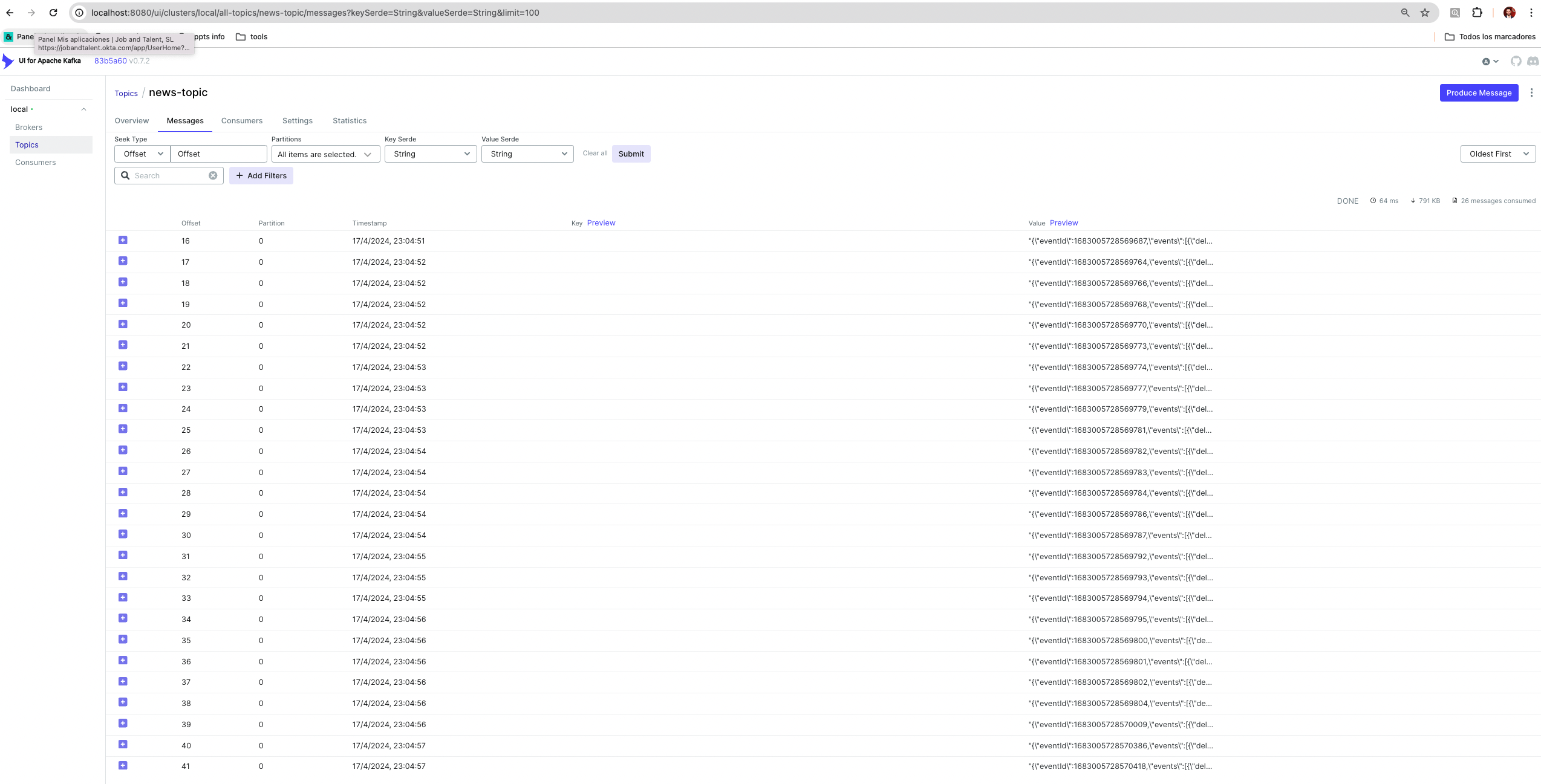This screenshot has height=784, width=1541.
Task: Click the zoom magnifier icon in address bar
Action: [x=1405, y=13]
